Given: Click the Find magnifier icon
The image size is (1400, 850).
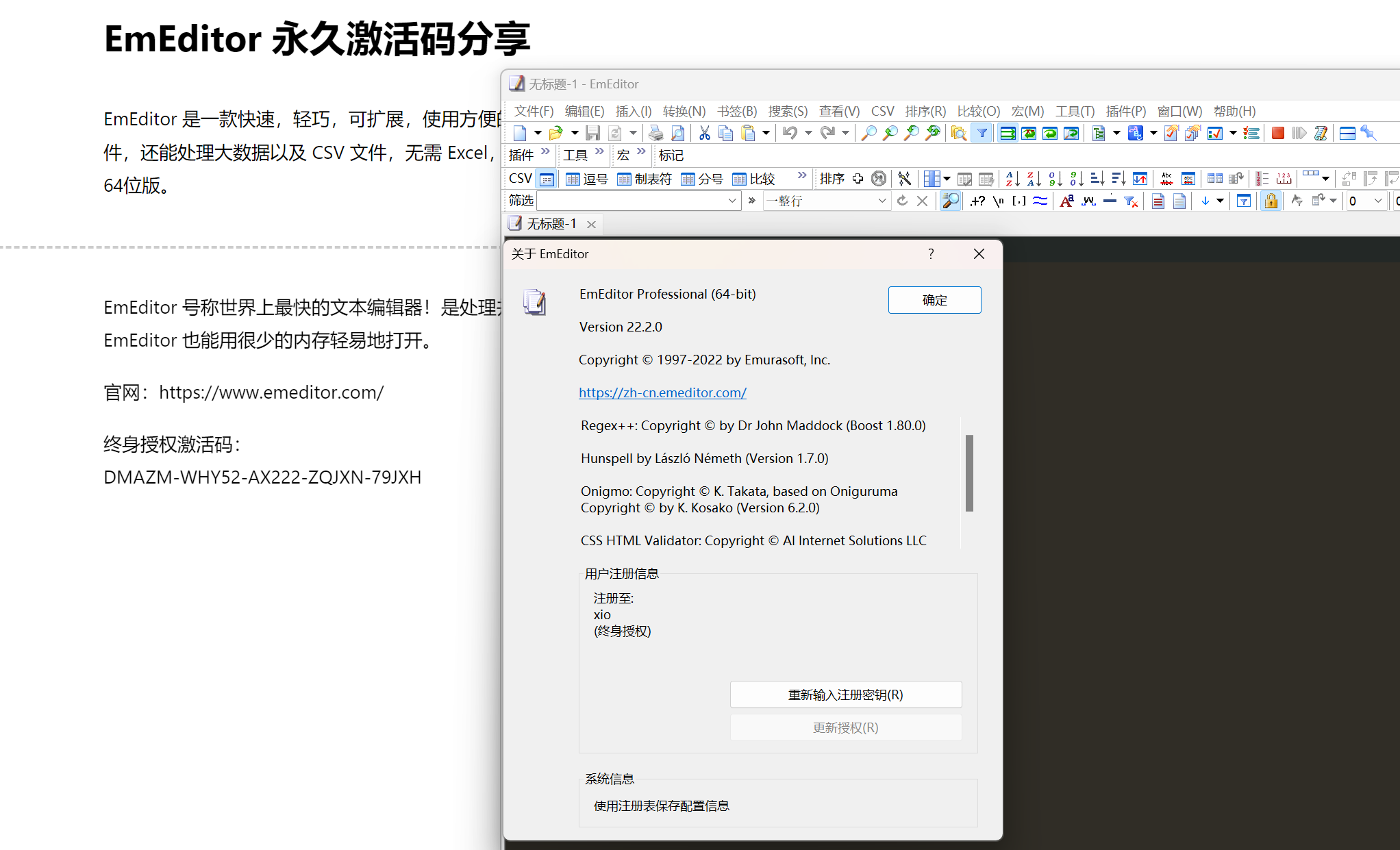Looking at the screenshot, I should [x=869, y=133].
